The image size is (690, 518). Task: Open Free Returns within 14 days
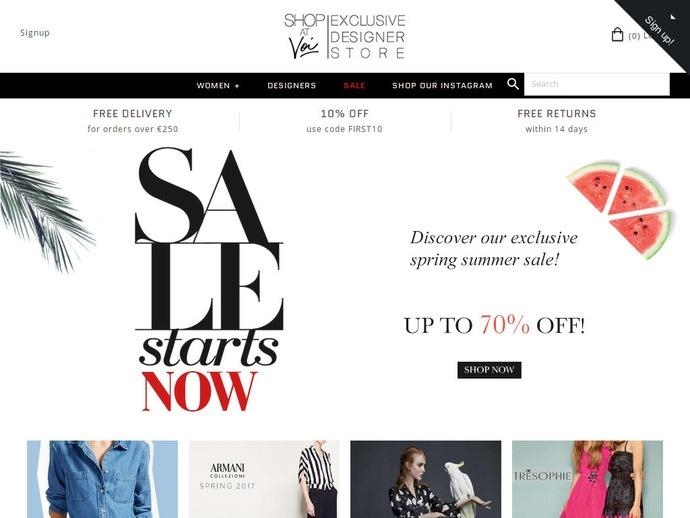coord(557,121)
